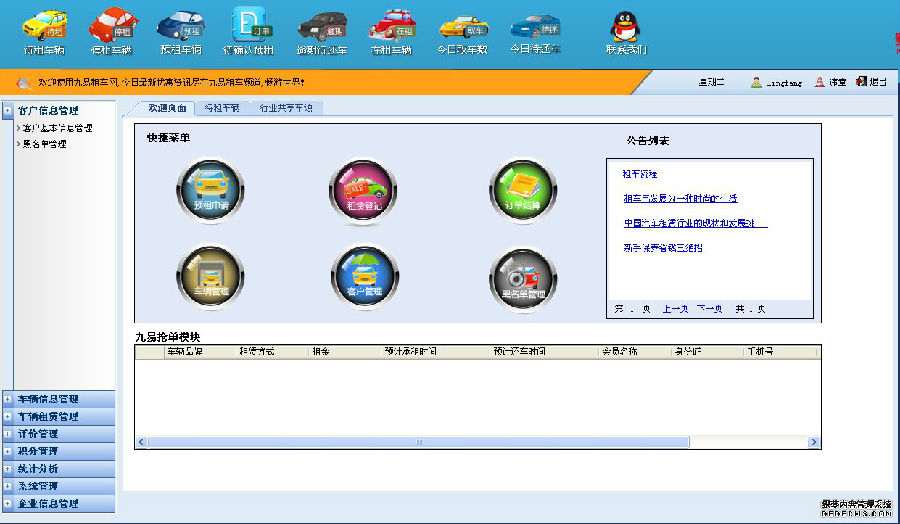The width and height of the screenshot is (900, 524).
Task: Click the black SUV overdue vehicles icon
Action: [x=321, y=27]
